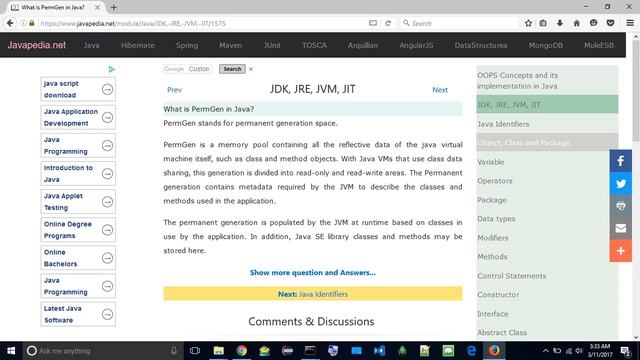The width and height of the screenshot is (640, 360).
Task: Select OOPS Concepts sidebar item
Action: pos(547,80)
